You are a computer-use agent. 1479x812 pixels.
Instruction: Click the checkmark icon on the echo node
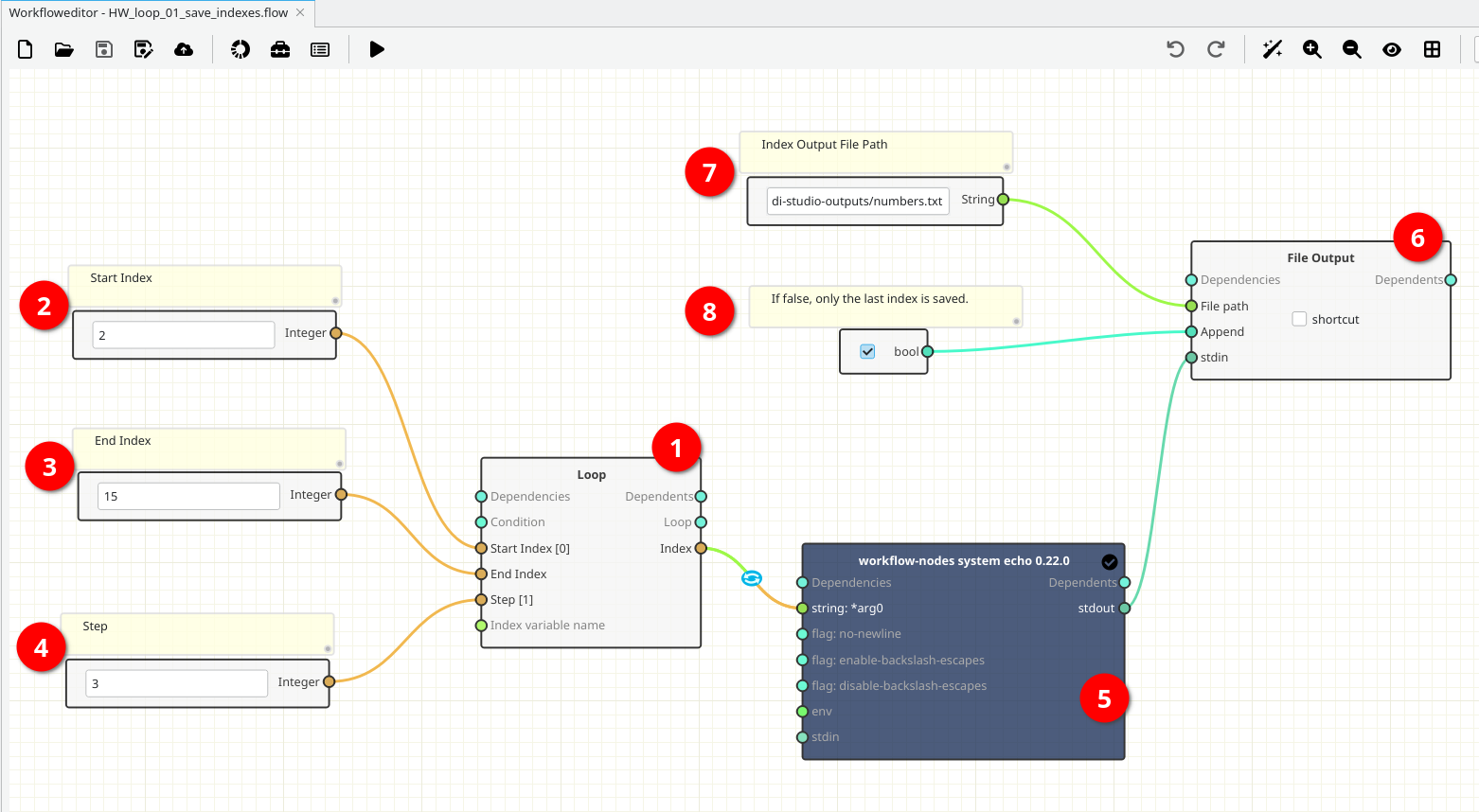(x=1110, y=561)
